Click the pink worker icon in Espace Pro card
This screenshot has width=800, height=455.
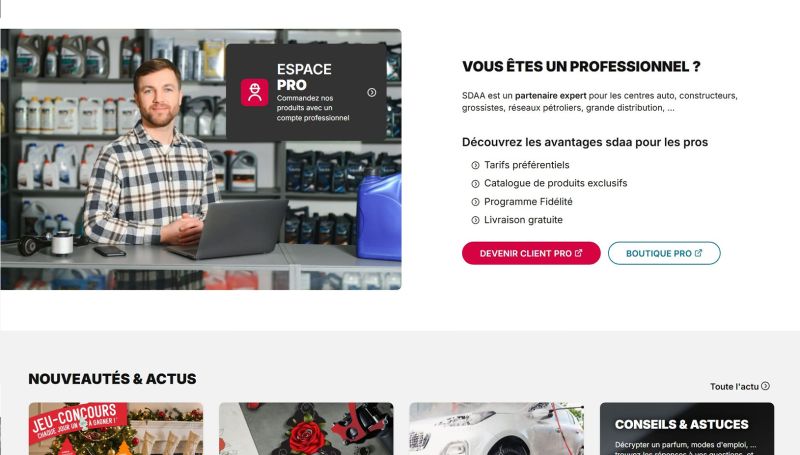[x=255, y=92]
